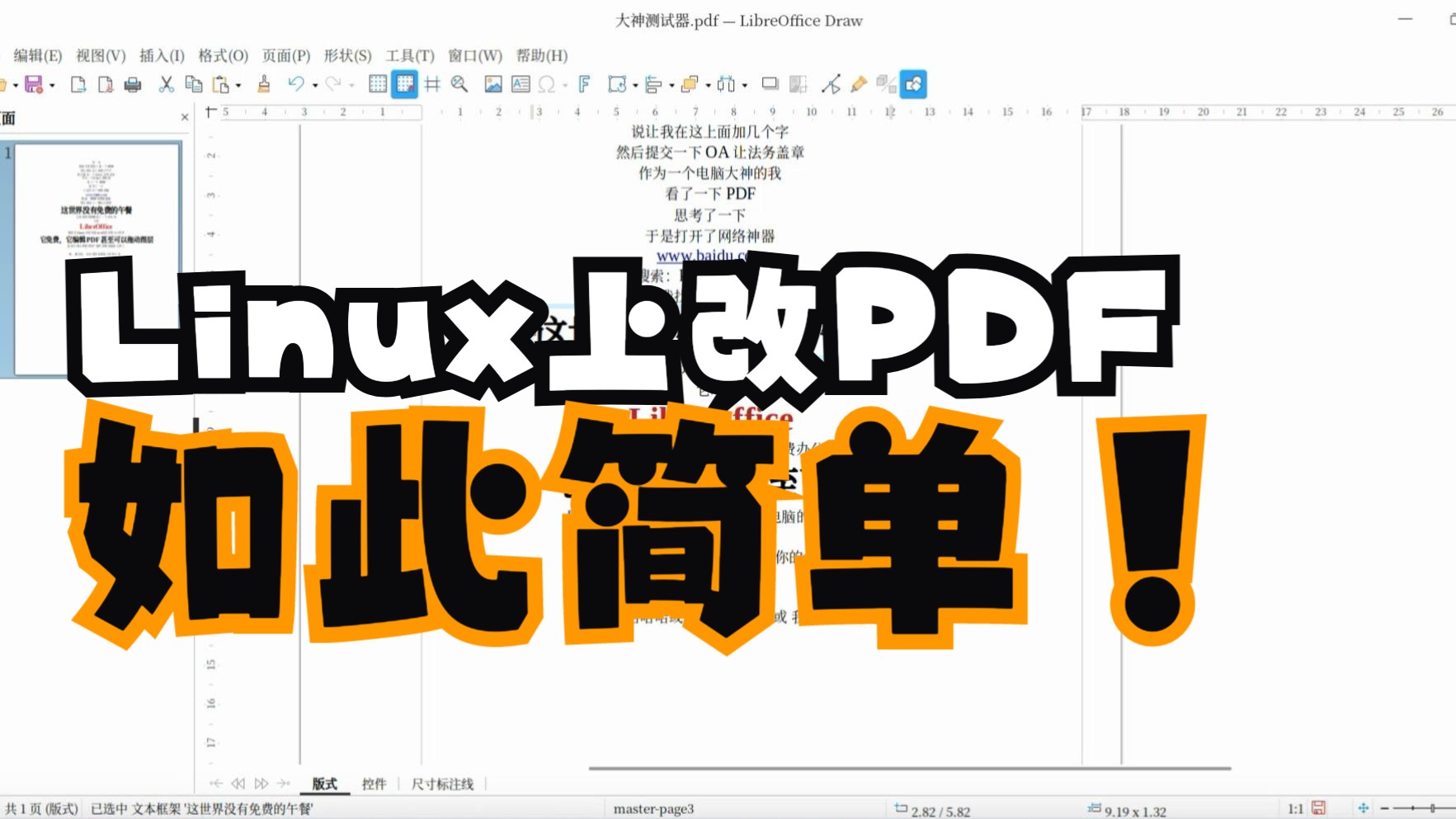Open the Undo history dropdown arrow
The width and height of the screenshot is (1456, 819).
315,85
